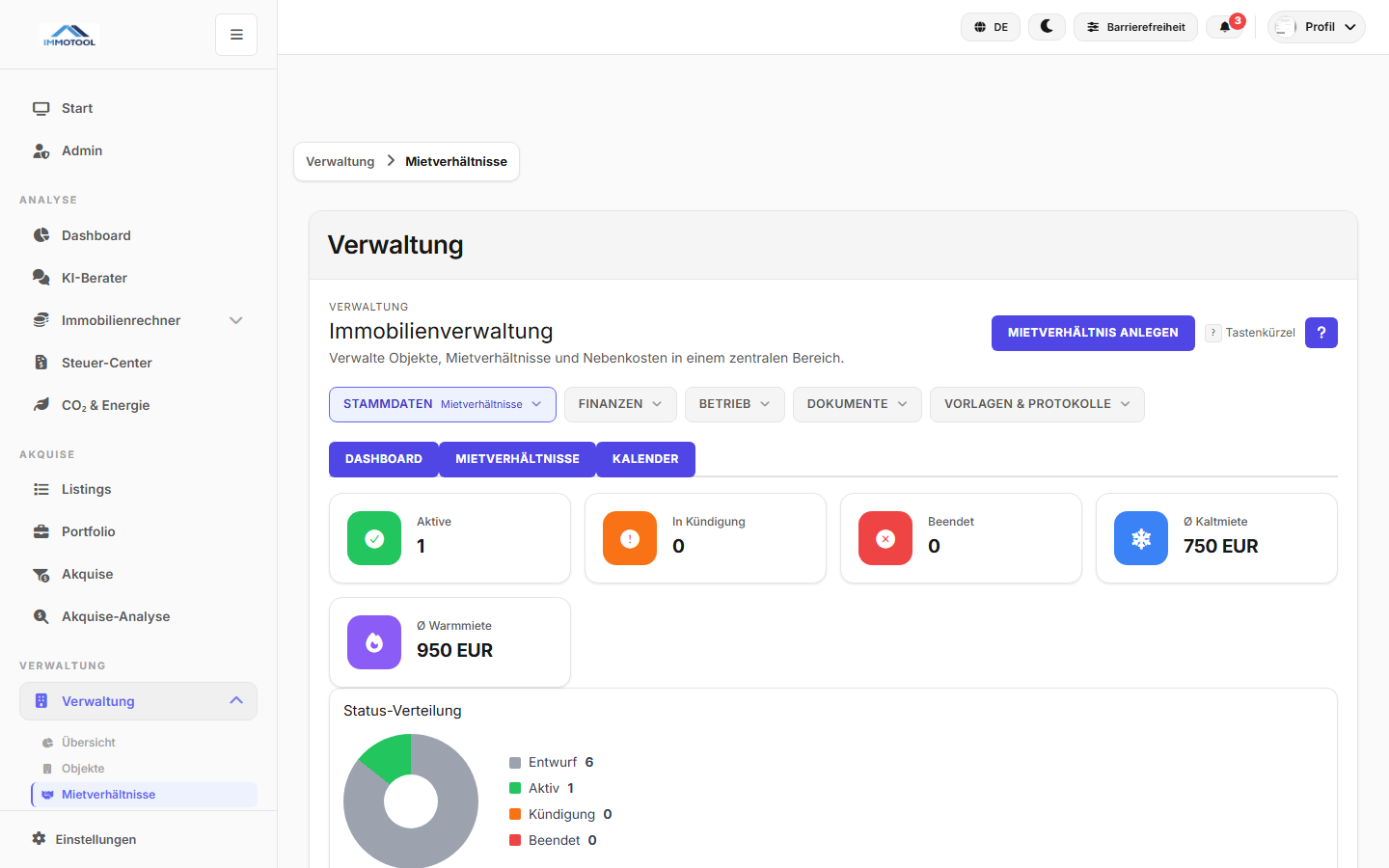Open the FINANZEN dropdown

click(x=620, y=403)
